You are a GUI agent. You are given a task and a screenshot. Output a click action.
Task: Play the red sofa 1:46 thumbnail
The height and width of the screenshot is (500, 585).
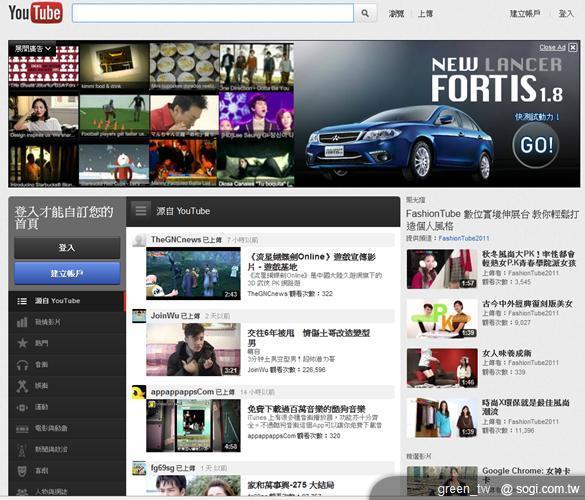442,368
